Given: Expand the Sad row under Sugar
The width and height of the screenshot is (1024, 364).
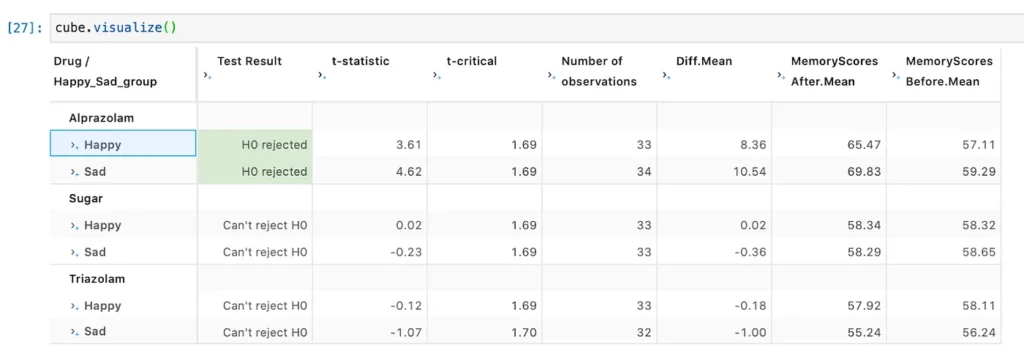Looking at the screenshot, I should click(74, 252).
